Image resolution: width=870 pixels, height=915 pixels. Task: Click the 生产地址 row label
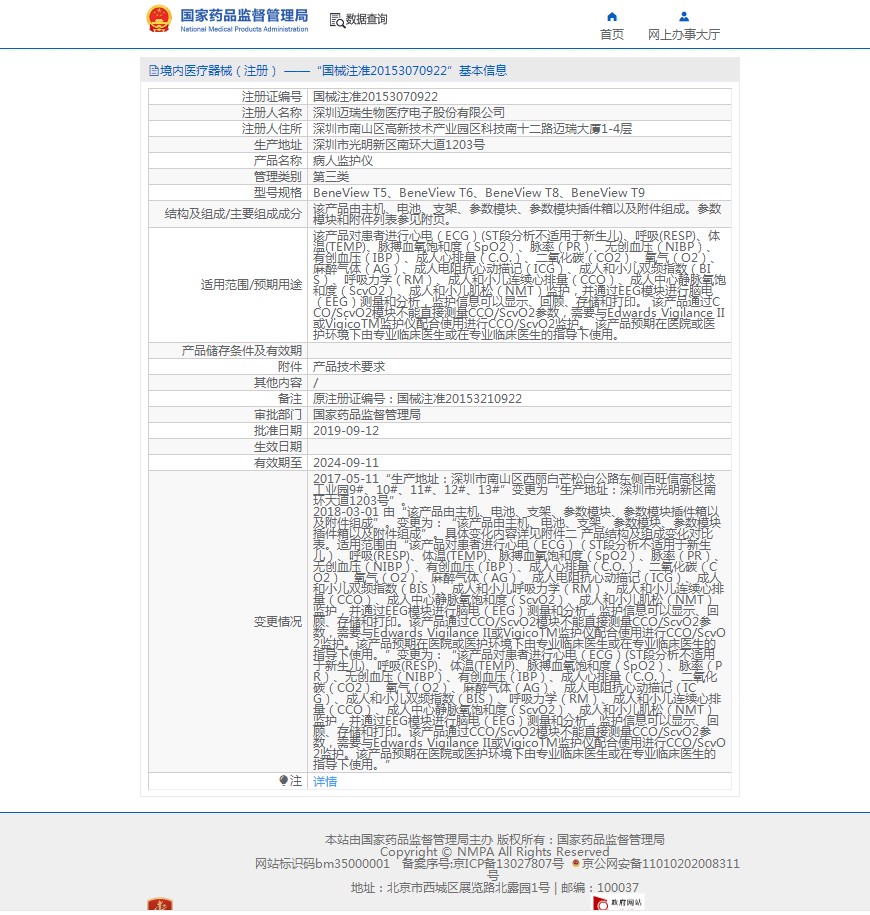click(278, 144)
